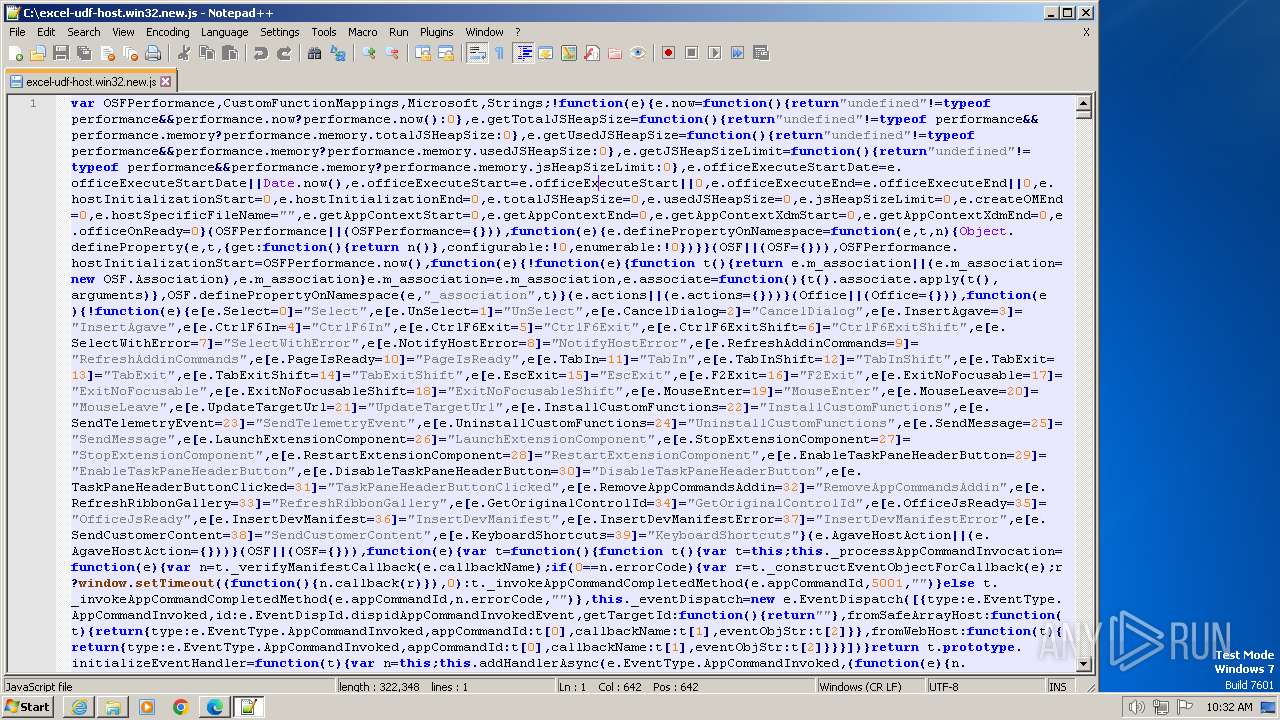The height and width of the screenshot is (720, 1280).
Task: Open the Windows Start menu
Action: click(x=28, y=707)
